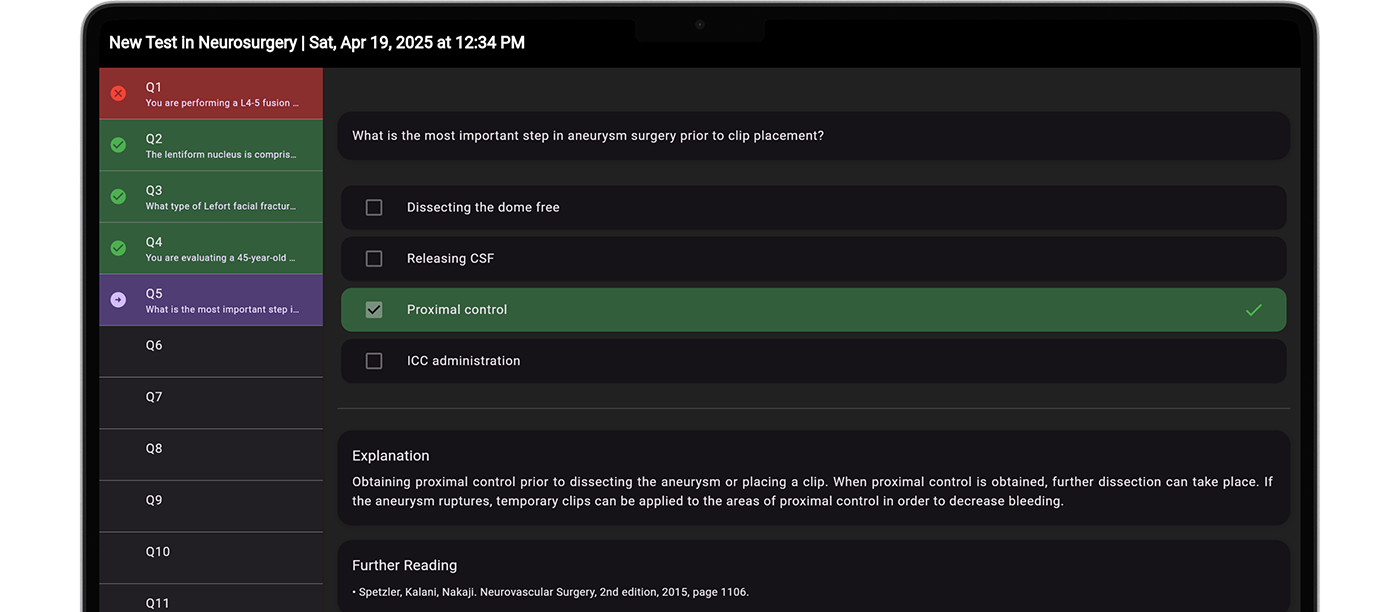The height and width of the screenshot is (612, 1400).
Task: Click the green check icon on Q3
Action: [x=118, y=197]
